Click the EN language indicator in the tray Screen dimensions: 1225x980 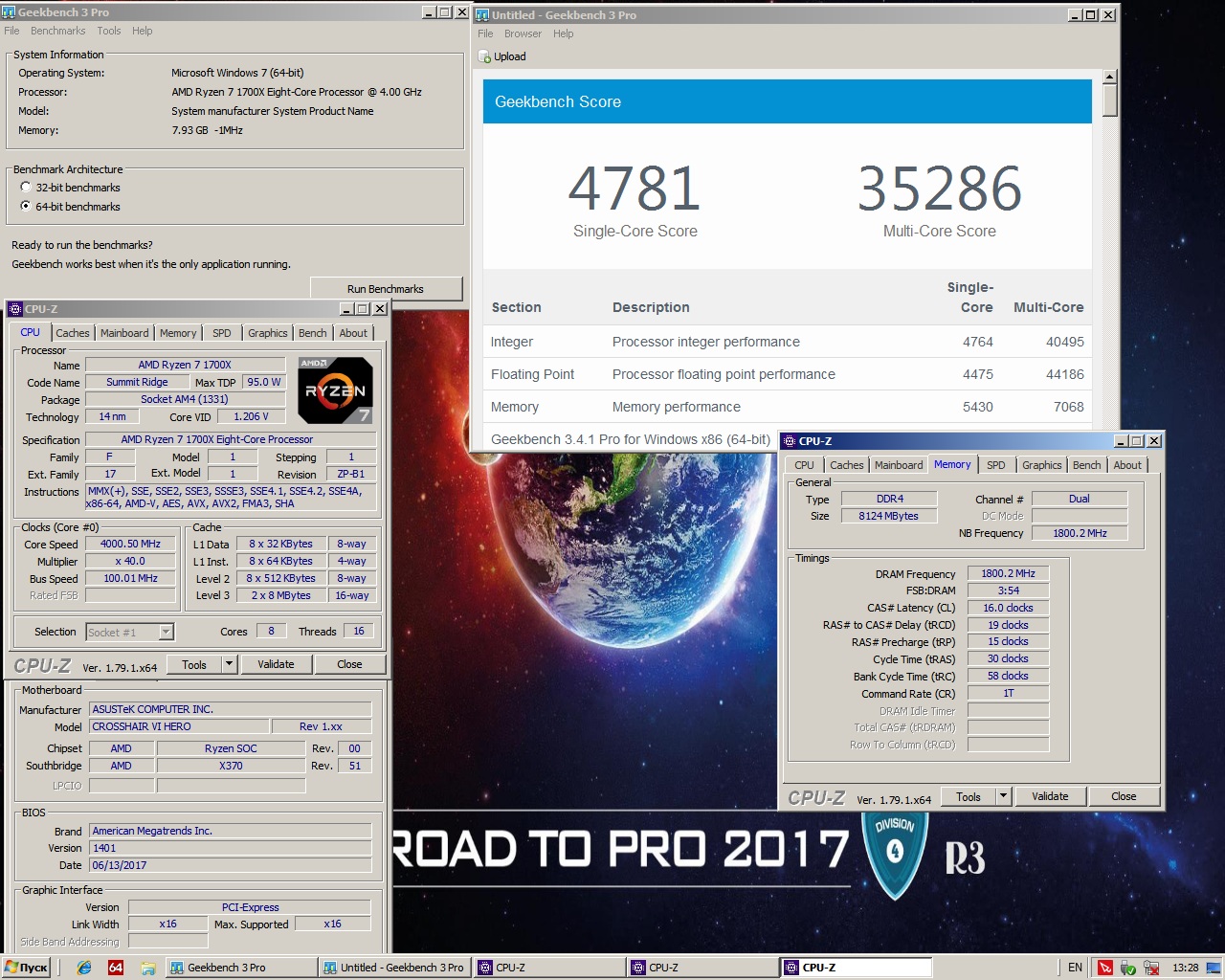tap(1075, 968)
